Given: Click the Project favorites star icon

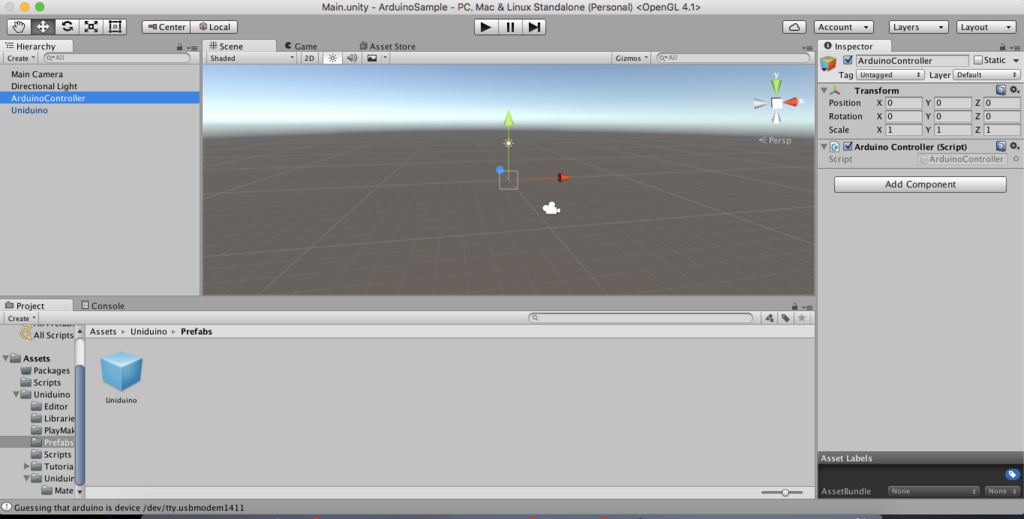Looking at the screenshot, I should coord(802,318).
